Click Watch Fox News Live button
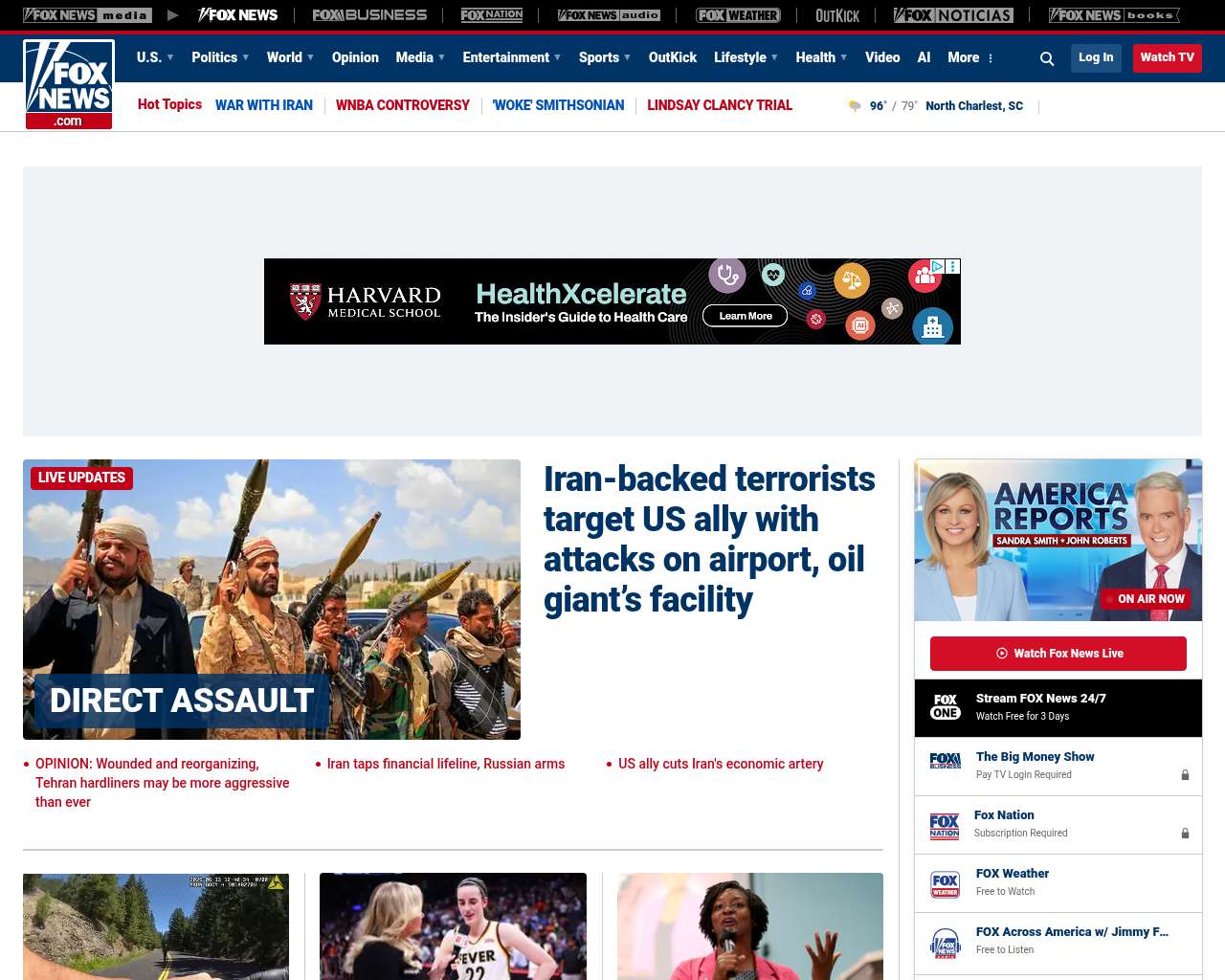This screenshot has width=1225, height=980. click(1058, 654)
